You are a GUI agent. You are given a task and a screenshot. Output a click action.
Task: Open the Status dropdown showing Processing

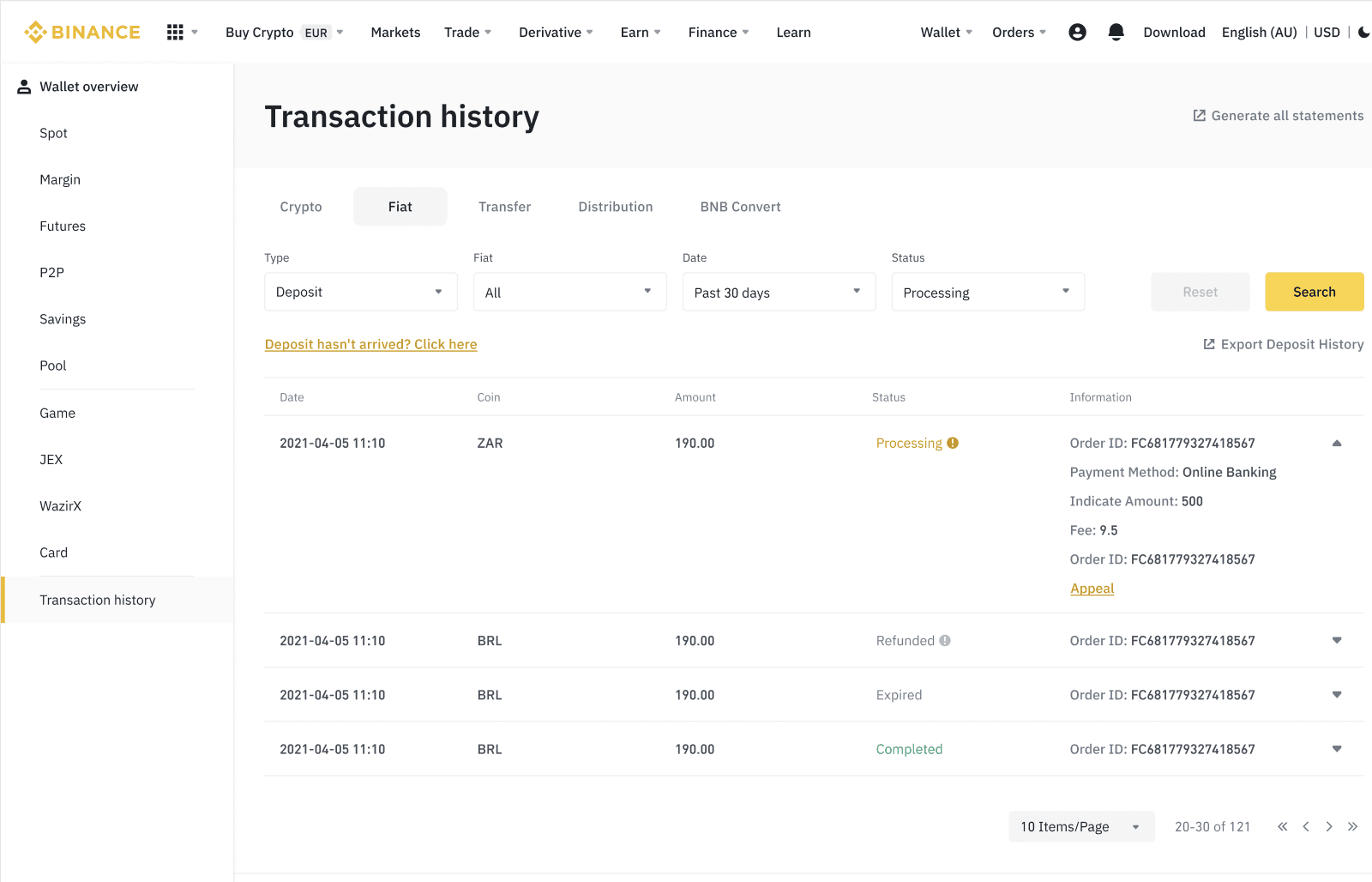click(x=987, y=292)
